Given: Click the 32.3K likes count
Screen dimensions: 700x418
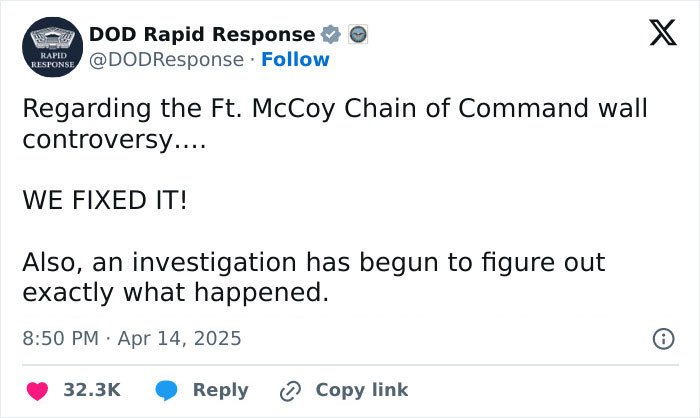Looking at the screenshot, I should 92,390.
